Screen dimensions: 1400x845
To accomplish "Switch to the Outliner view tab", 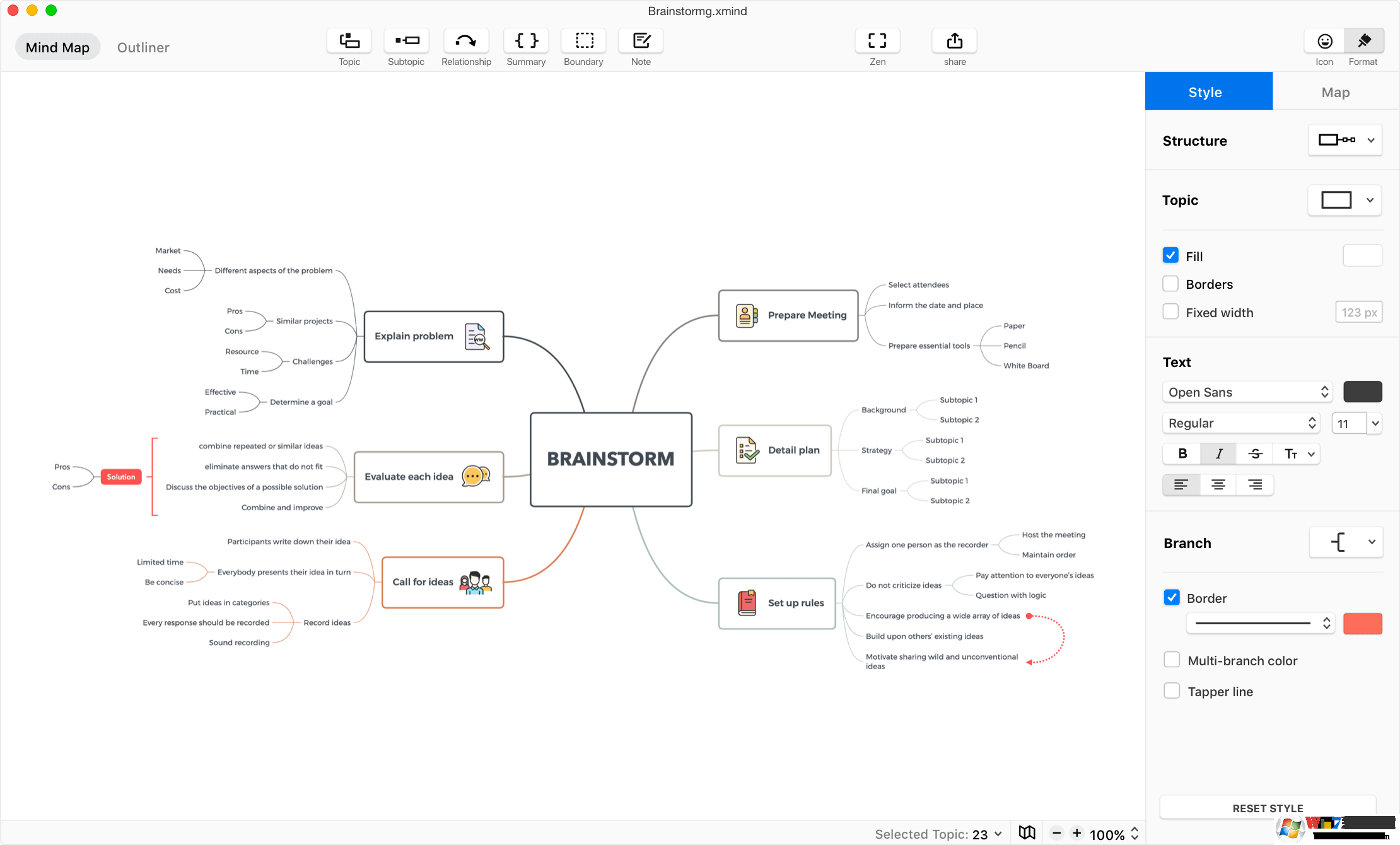I will (143, 47).
